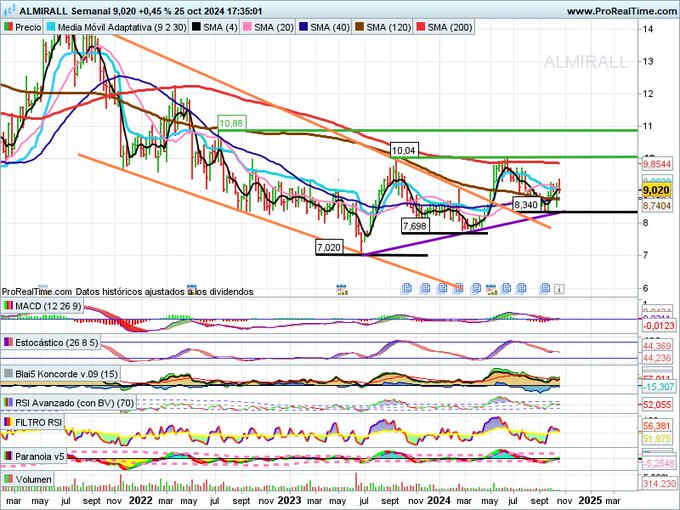This screenshot has width=680, height=510.
Task: Click the cyan Media Móvil Adaptativa swatch
Action: 52,27
